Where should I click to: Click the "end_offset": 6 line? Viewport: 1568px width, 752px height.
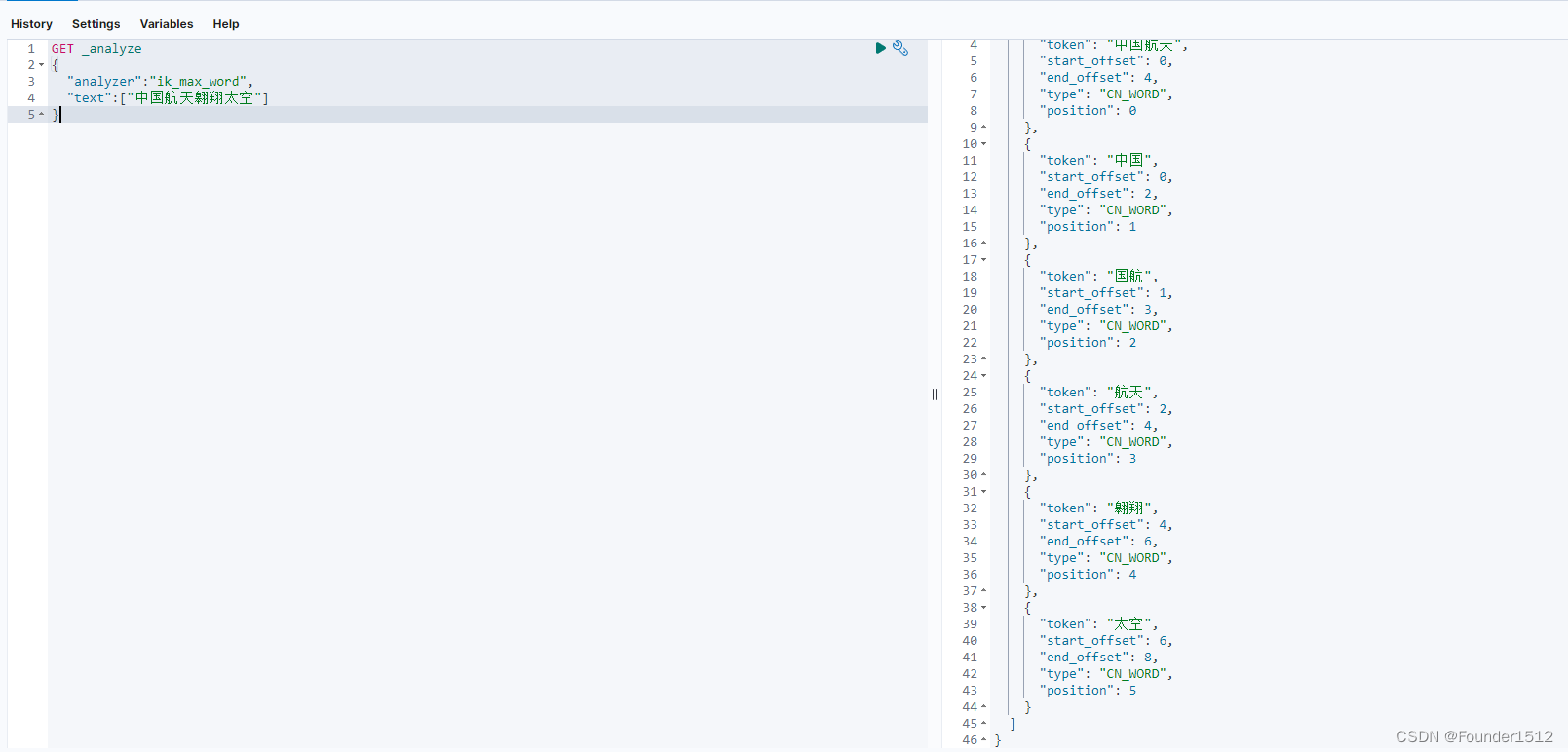(x=1098, y=542)
